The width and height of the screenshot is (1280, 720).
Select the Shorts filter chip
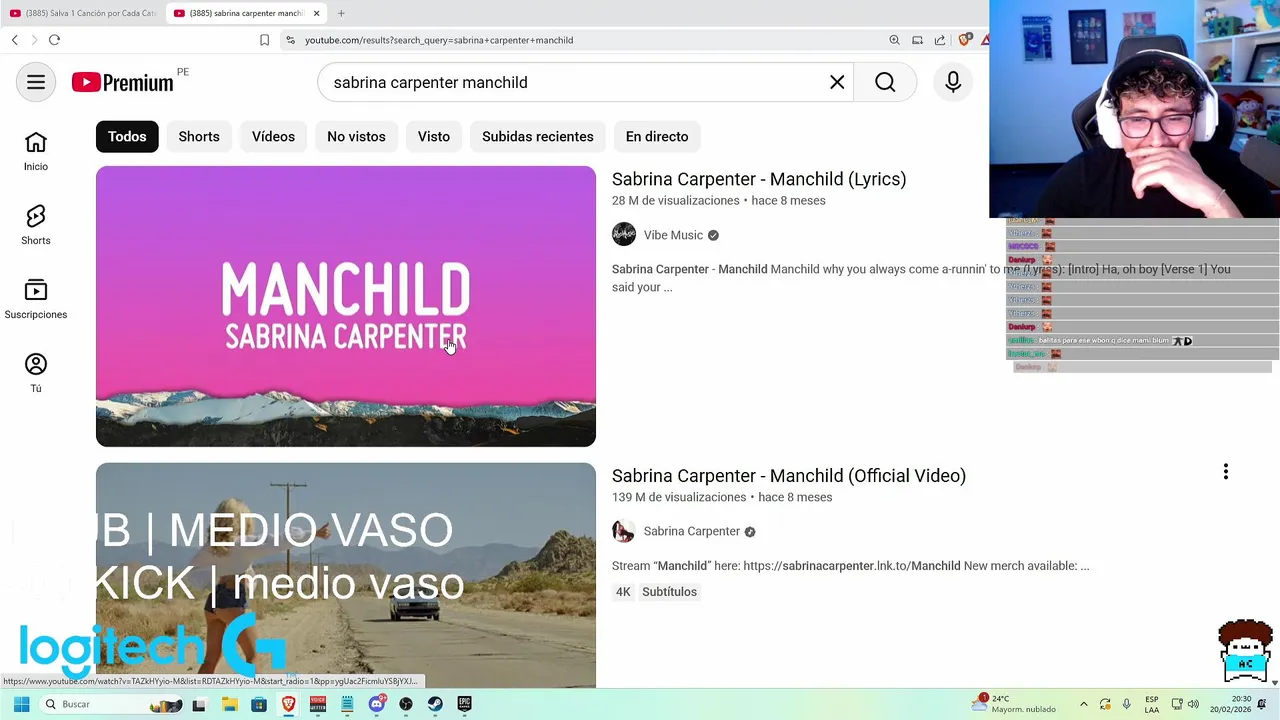(x=199, y=136)
